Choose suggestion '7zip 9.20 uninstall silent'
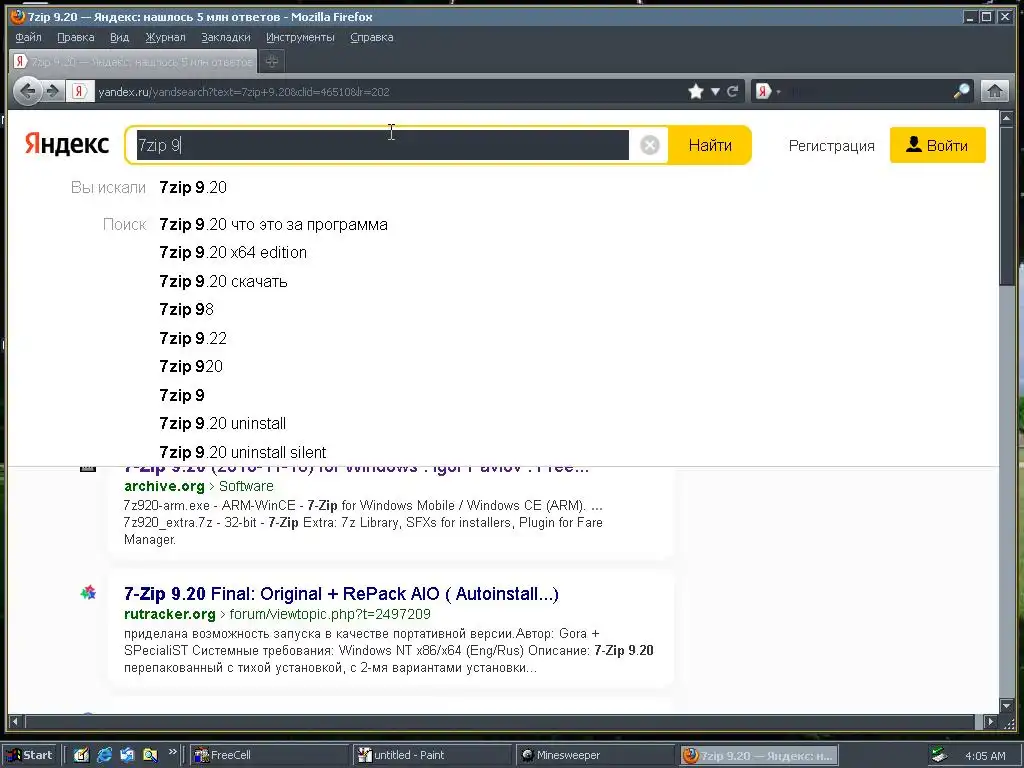 point(243,452)
